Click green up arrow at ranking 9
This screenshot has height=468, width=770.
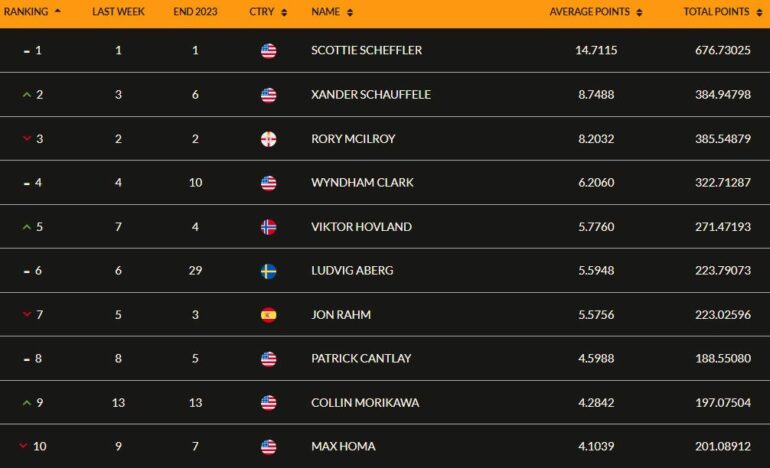pyautogui.click(x=27, y=403)
